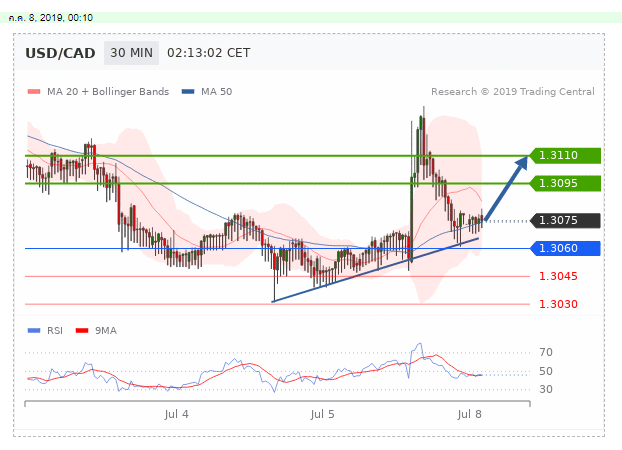Screen dimensions: 622x450
Task: Click the Research © 2019 Trading Central credit
Action: (513, 92)
